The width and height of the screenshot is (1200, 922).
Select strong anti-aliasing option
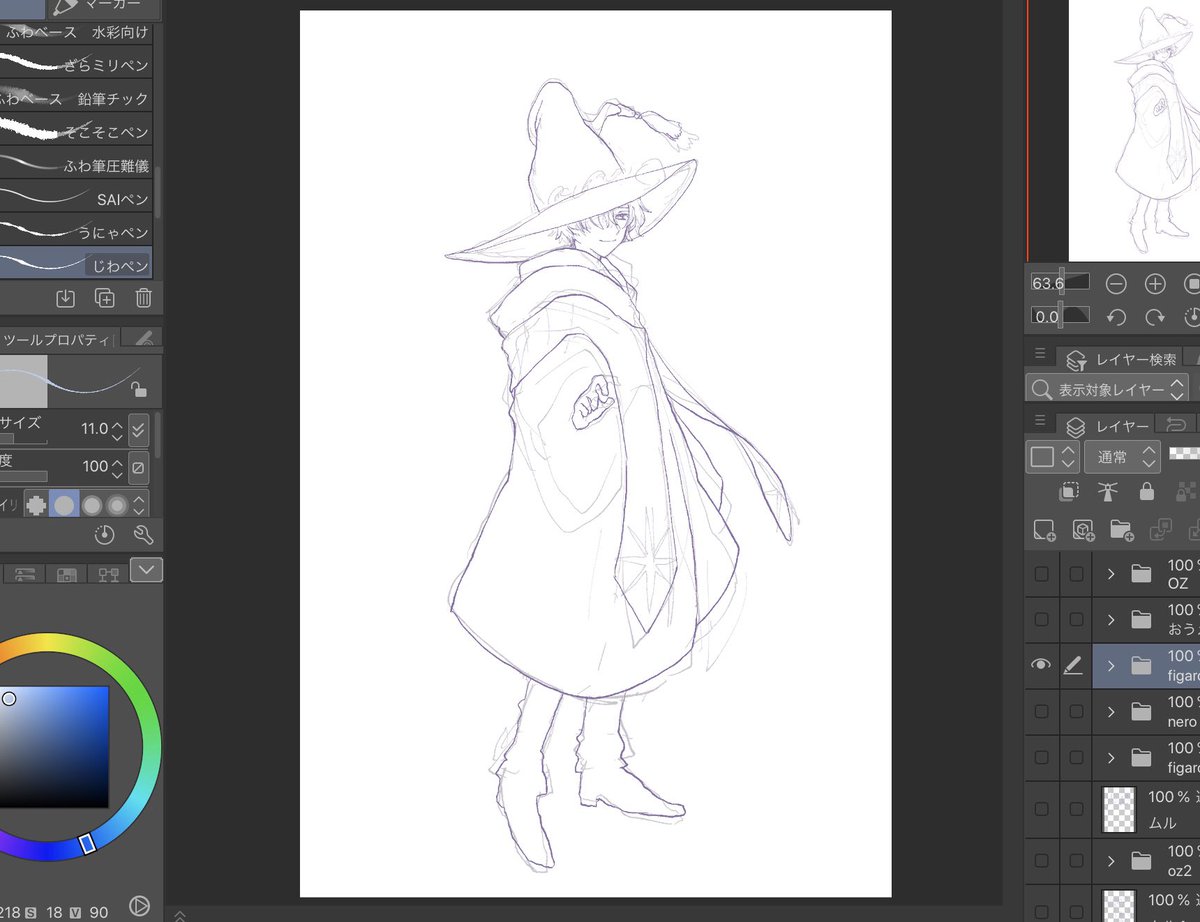(x=117, y=505)
